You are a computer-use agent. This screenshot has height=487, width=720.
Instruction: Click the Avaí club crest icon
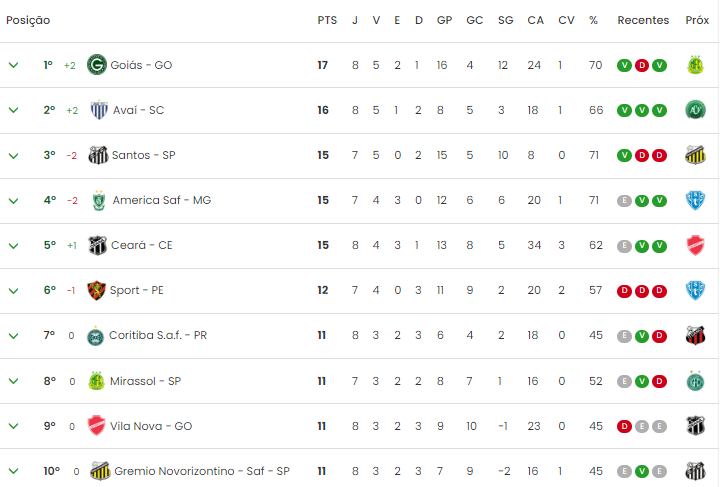tap(99, 110)
